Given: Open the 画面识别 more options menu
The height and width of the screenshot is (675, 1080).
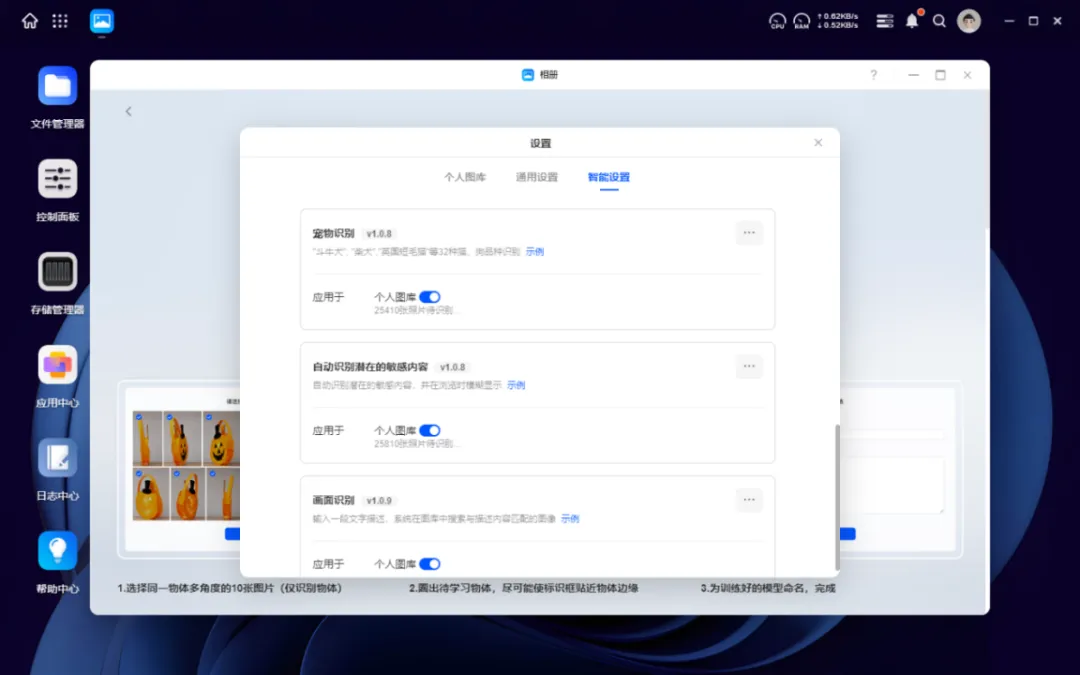Looking at the screenshot, I should tap(749, 500).
